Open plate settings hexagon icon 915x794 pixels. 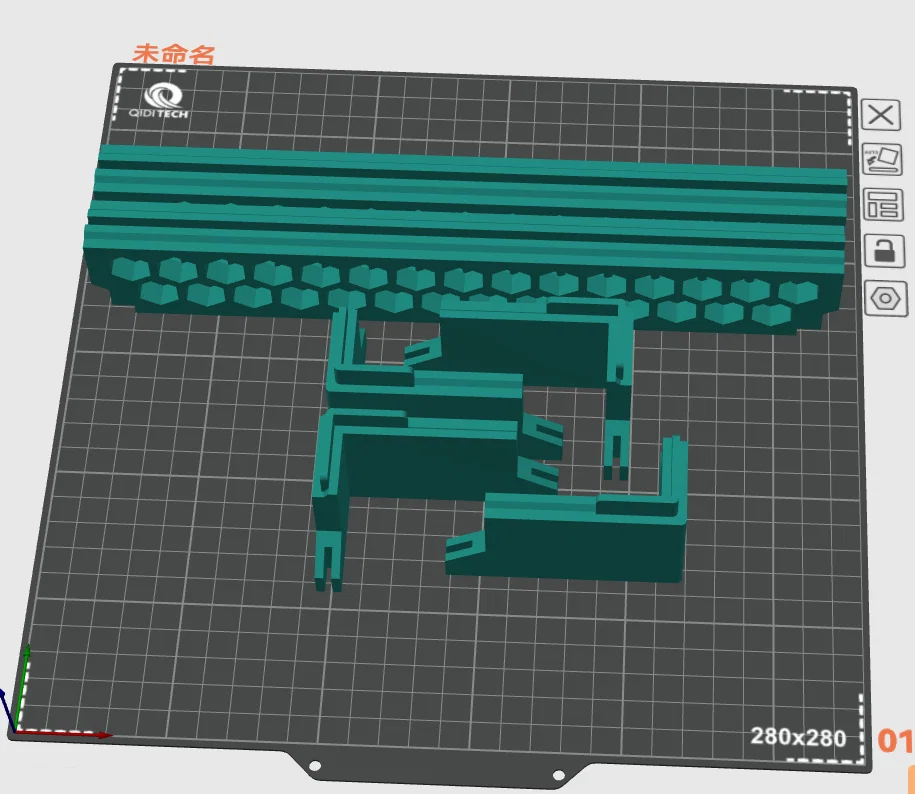click(x=885, y=298)
